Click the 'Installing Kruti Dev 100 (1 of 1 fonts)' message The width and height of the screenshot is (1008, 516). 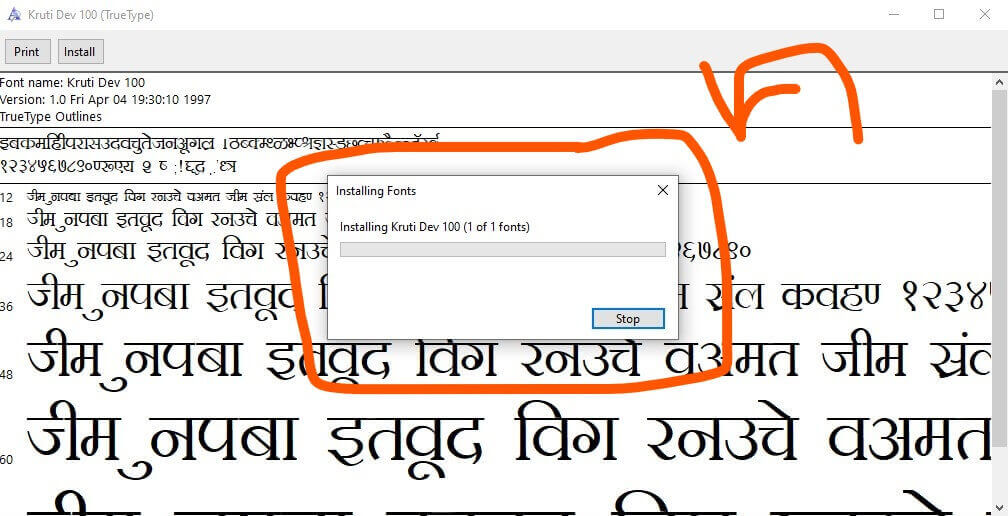tap(435, 227)
